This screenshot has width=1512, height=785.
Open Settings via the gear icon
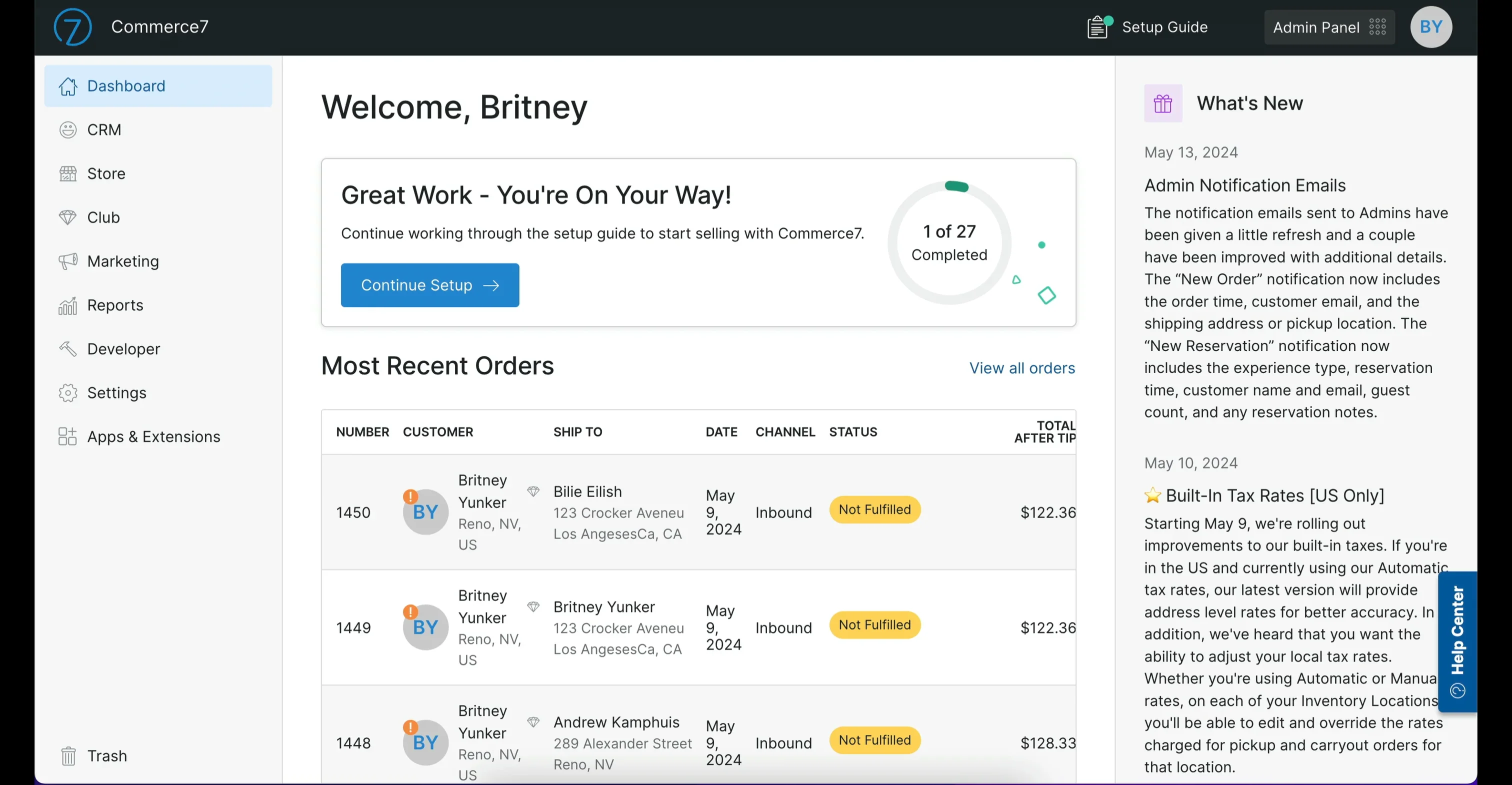tap(67, 393)
